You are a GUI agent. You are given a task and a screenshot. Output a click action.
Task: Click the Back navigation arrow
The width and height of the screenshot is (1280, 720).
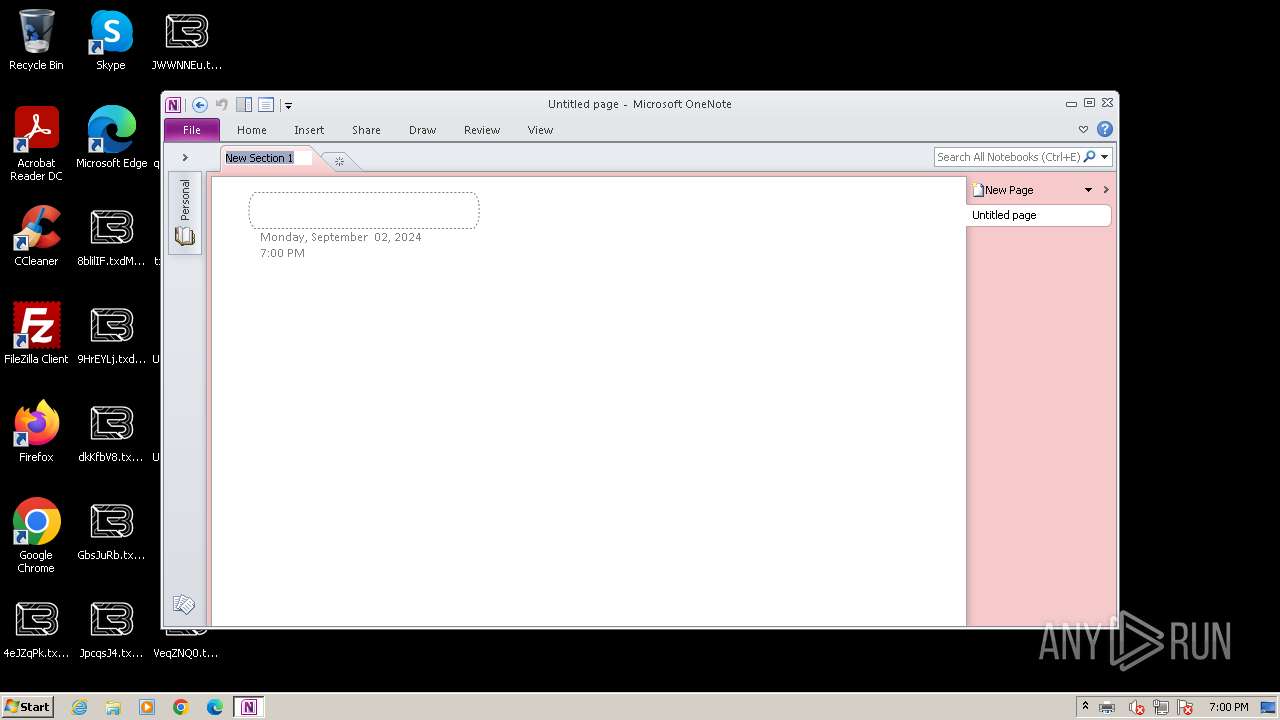pyautogui.click(x=200, y=104)
